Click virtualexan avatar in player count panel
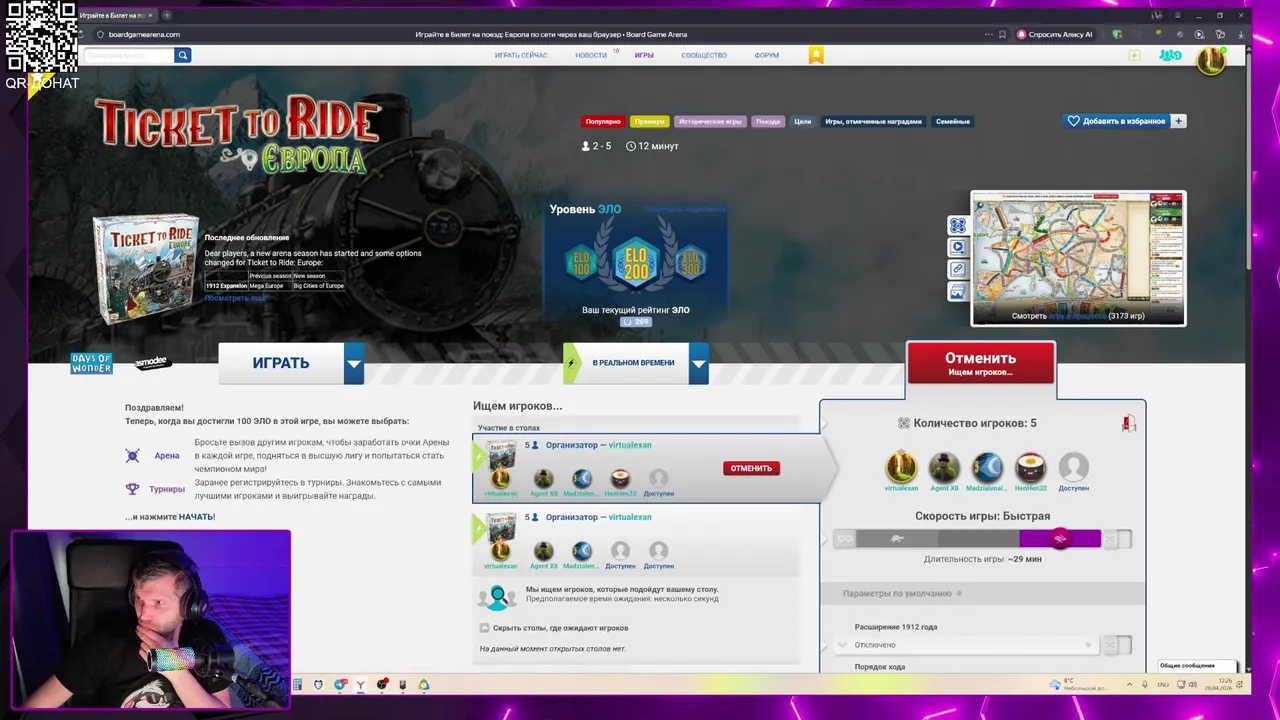Image resolution: width=1280 pixels, height=720 pixels. tap(901, 467)
